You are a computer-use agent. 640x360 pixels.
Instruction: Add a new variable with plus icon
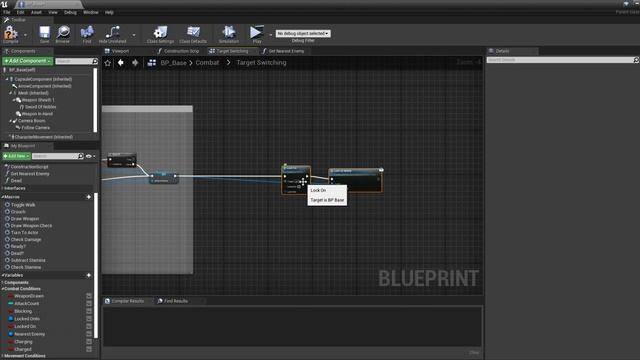pos(89,275)
